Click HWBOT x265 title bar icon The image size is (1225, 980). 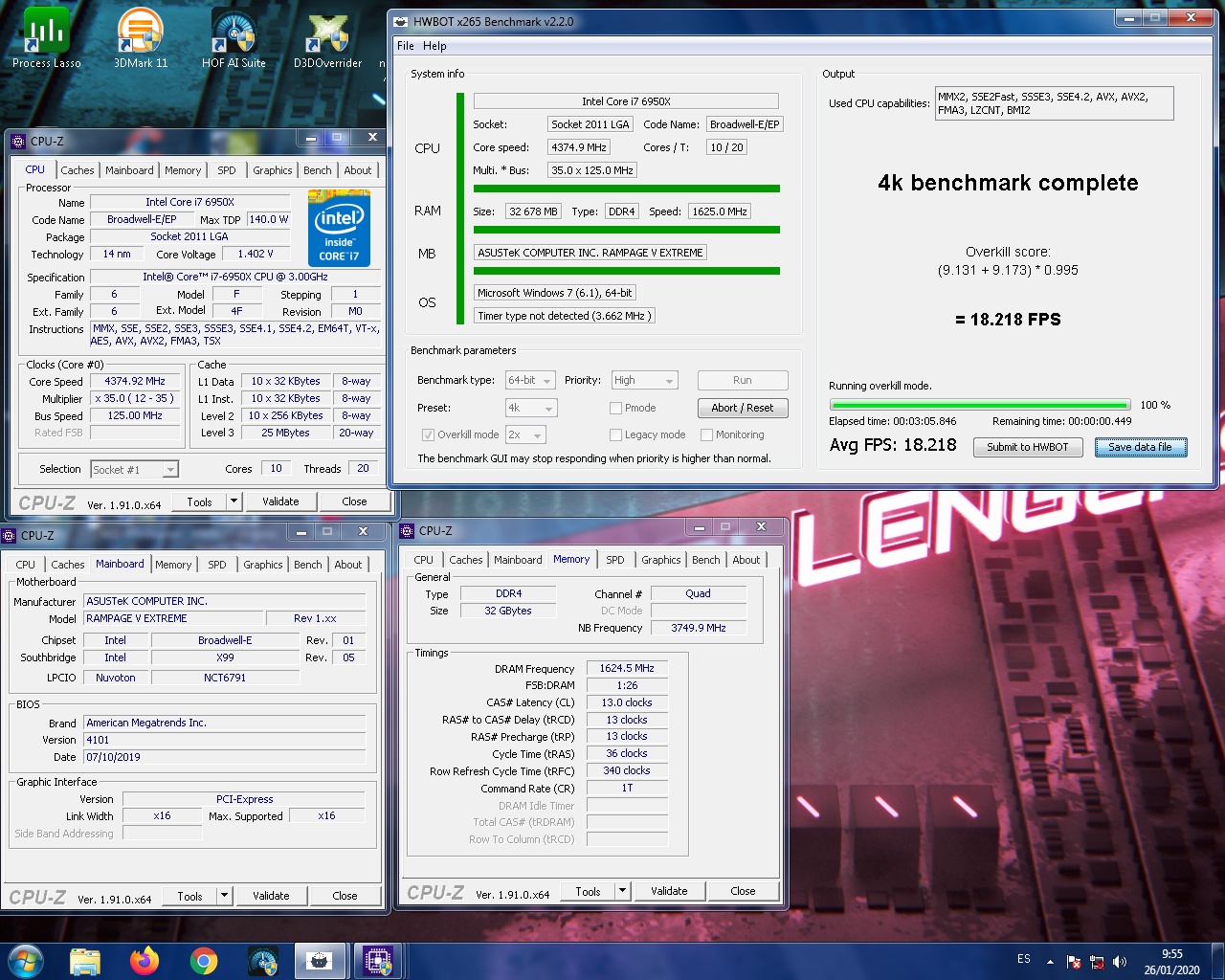point(401,21)
